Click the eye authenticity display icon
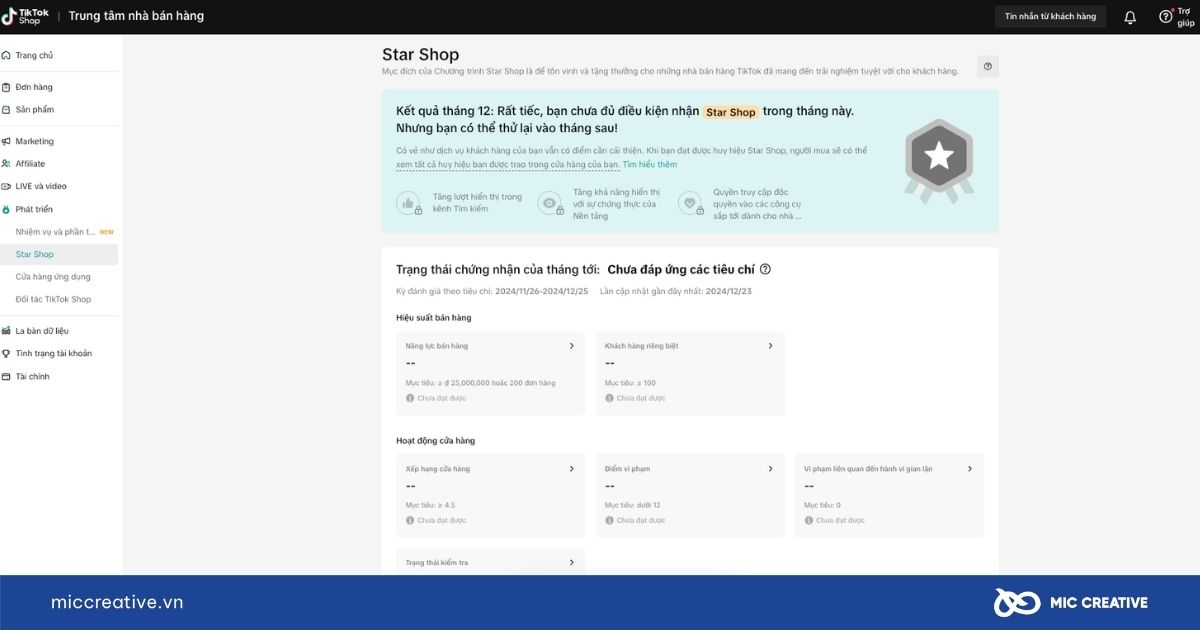The image size is (1200, 630). (550, 203)
